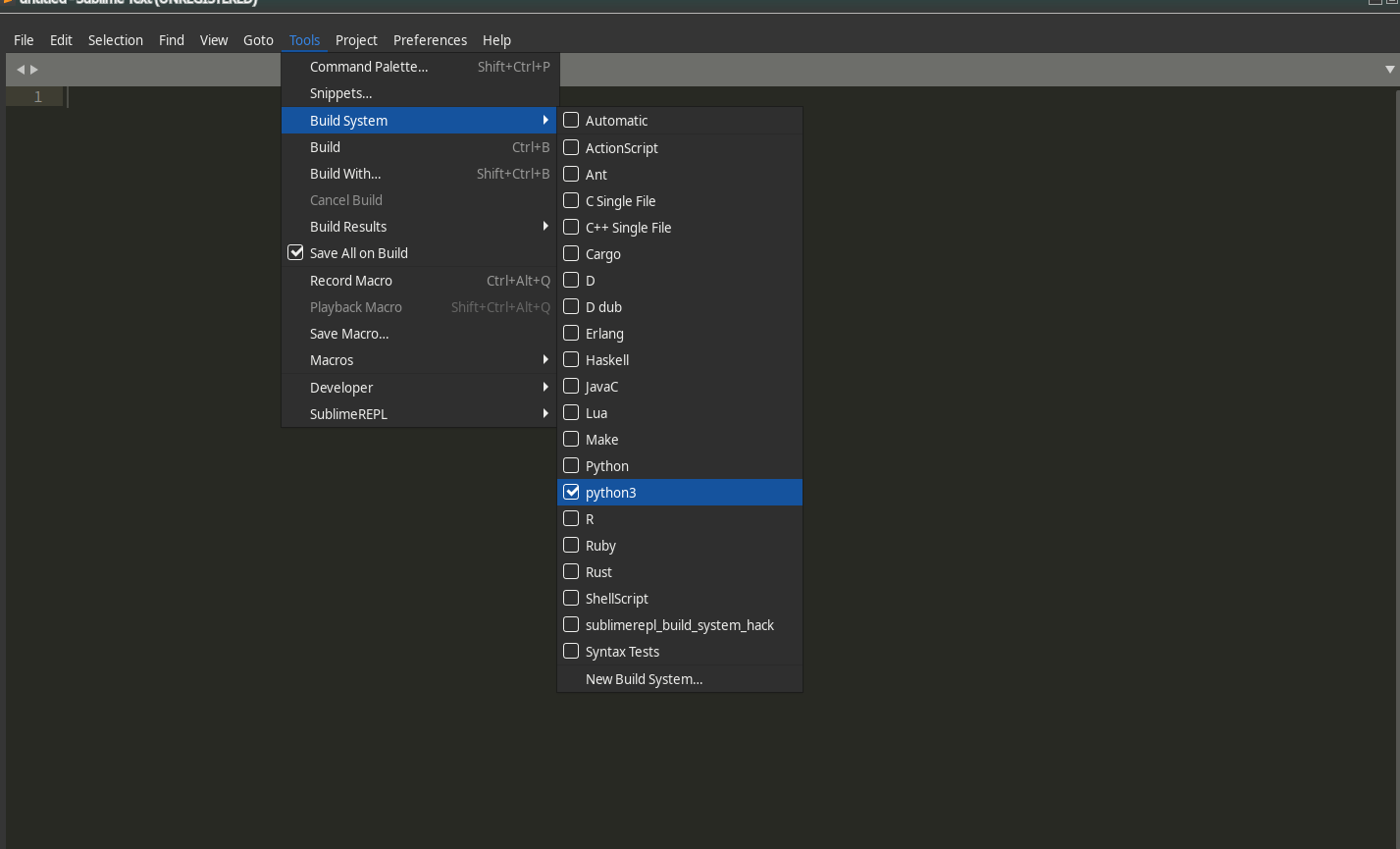Select Syntax Tests build system
1400x849 pixels.
coord(680,651)
